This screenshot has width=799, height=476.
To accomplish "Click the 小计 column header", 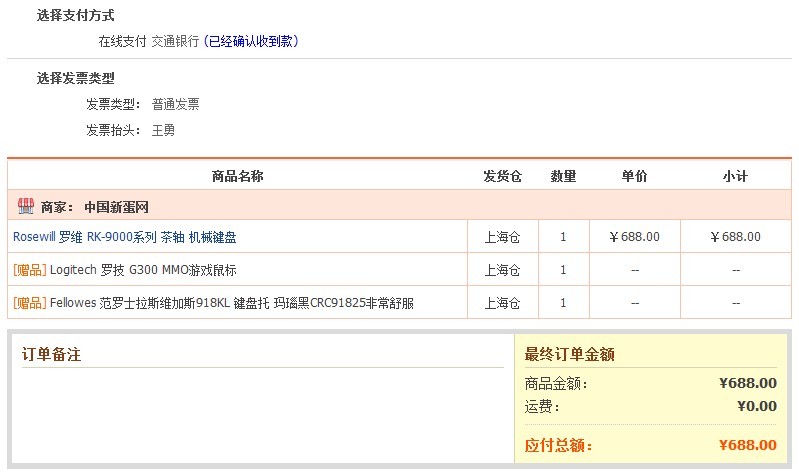I will (735, 176).
